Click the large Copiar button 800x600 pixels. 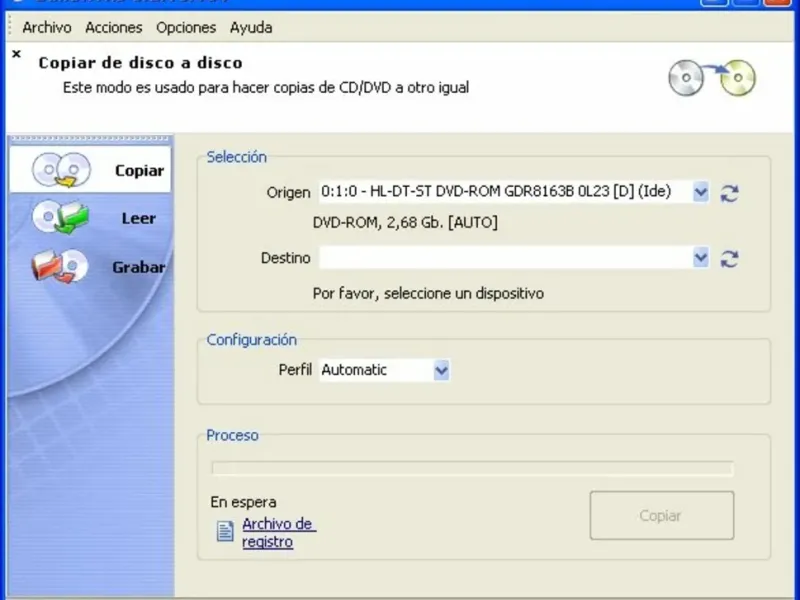662,515
